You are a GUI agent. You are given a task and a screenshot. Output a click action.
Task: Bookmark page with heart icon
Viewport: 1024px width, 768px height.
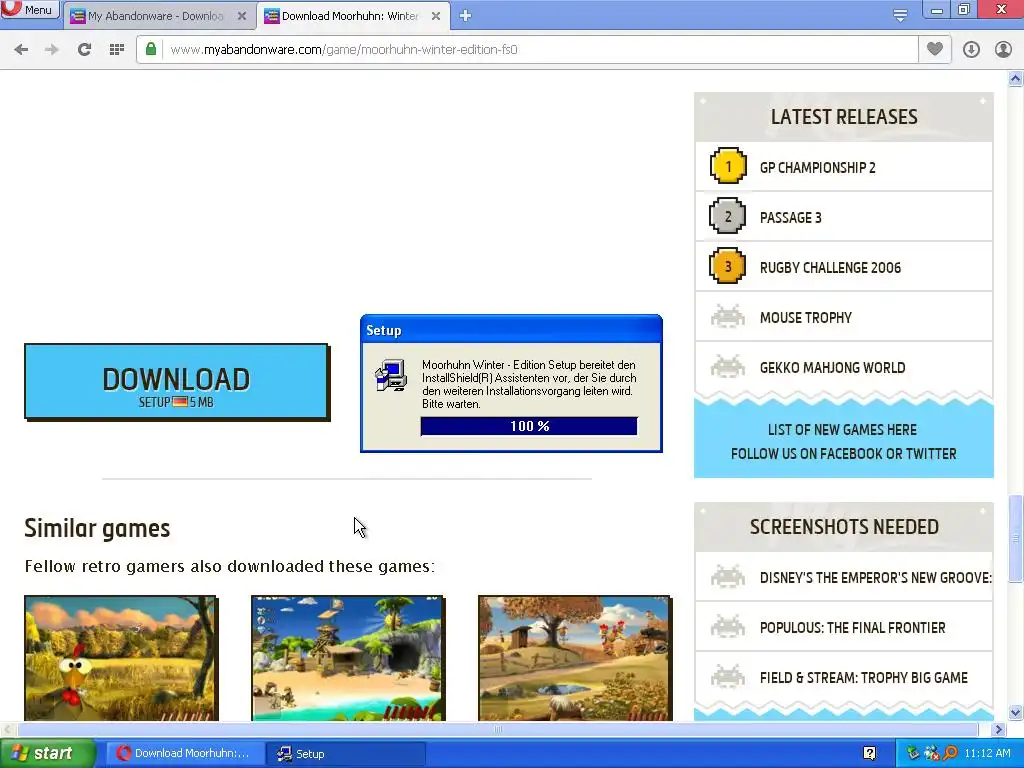tap(935, 49)
